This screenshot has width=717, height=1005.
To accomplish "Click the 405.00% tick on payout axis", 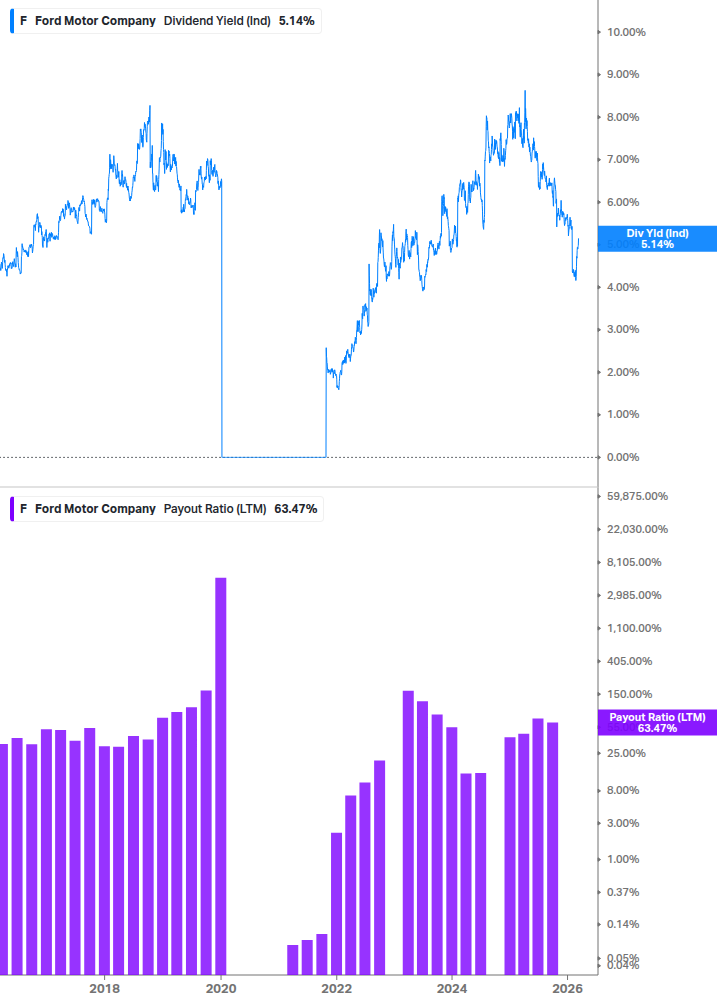I will click(x=629, y=661).
